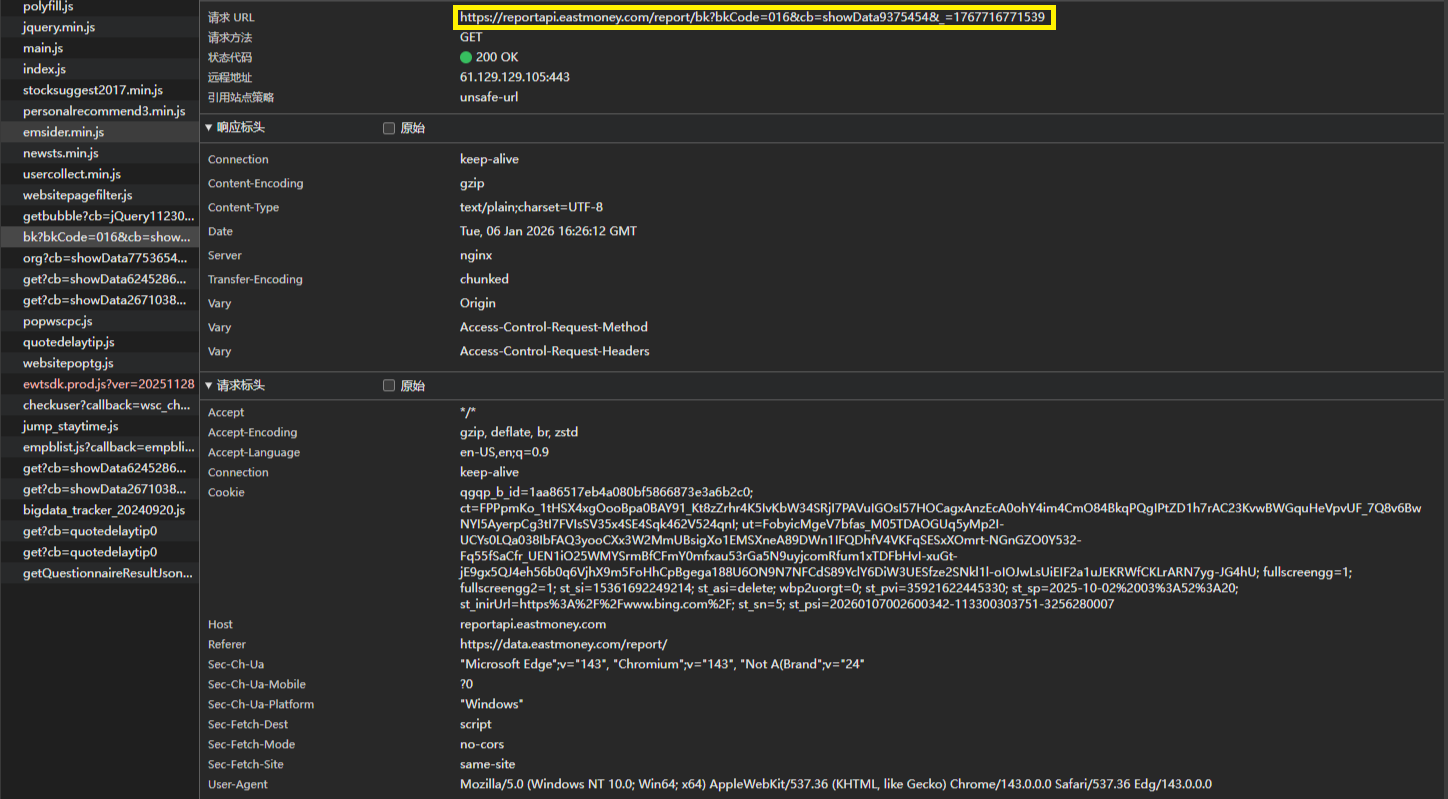This screenshot has width=1448, height=799.
Task: Select polyfill.js in the request list
Action: click(56, 6)
